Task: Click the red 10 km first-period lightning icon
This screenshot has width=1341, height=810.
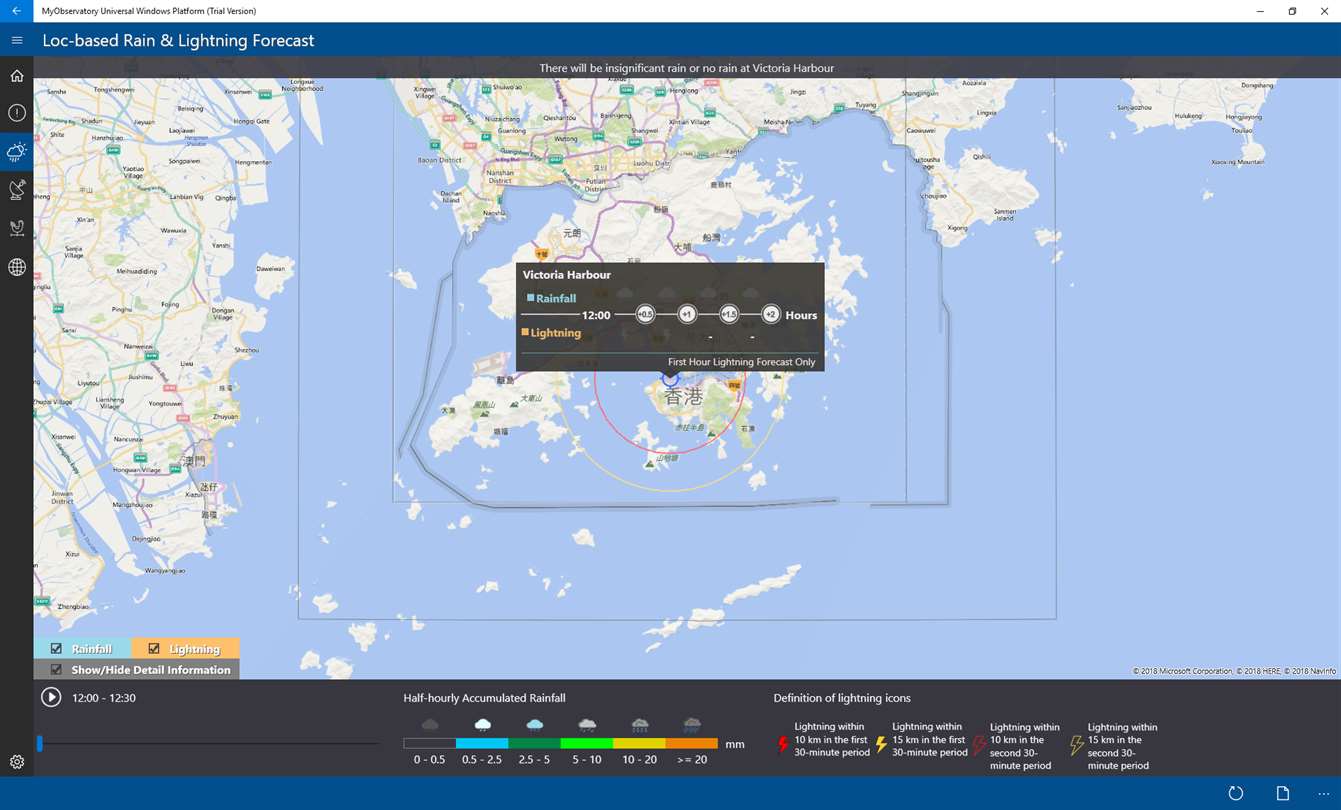Action: 783,745
